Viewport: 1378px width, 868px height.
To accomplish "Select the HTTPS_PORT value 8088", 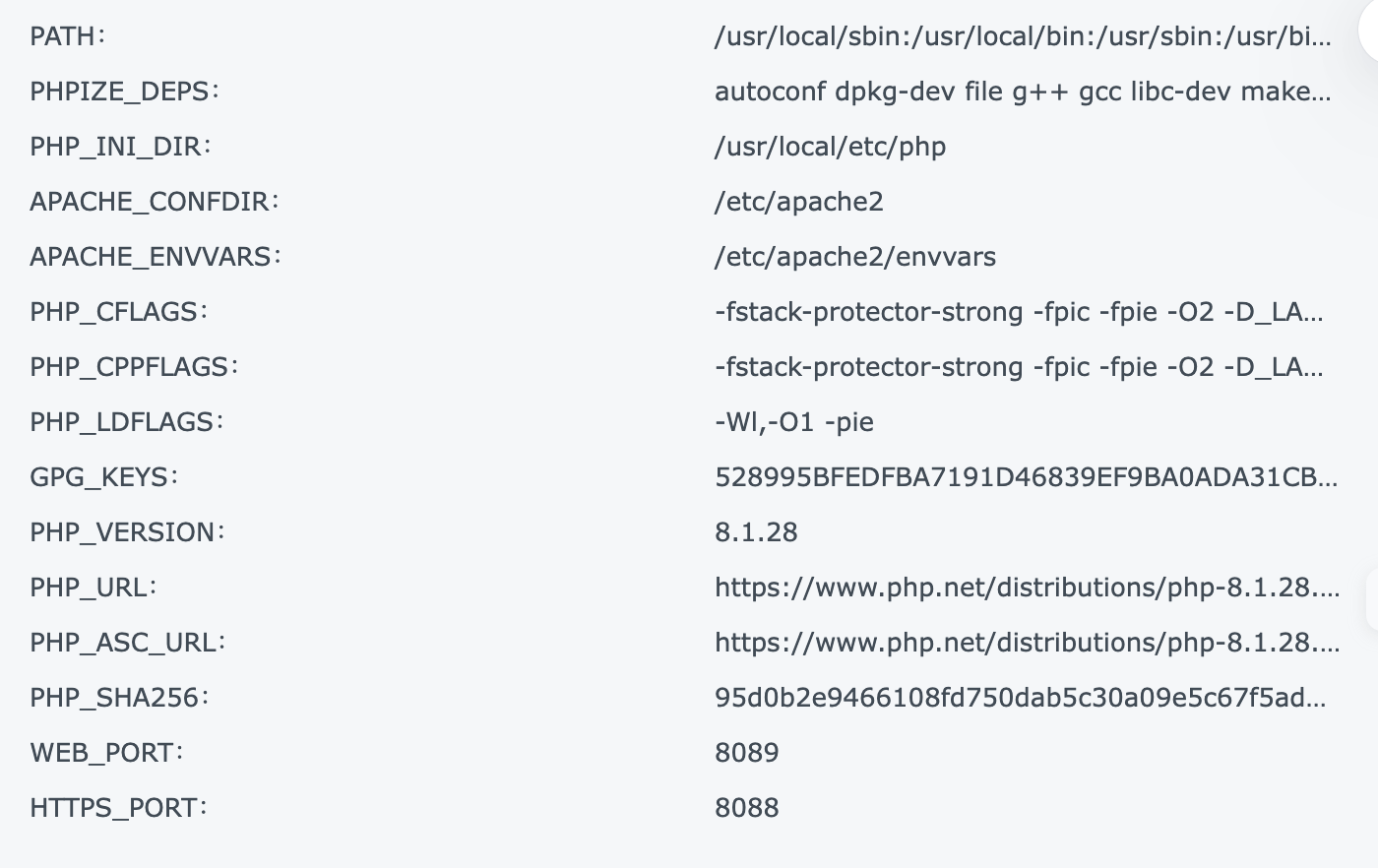I will tap(746, 808).
